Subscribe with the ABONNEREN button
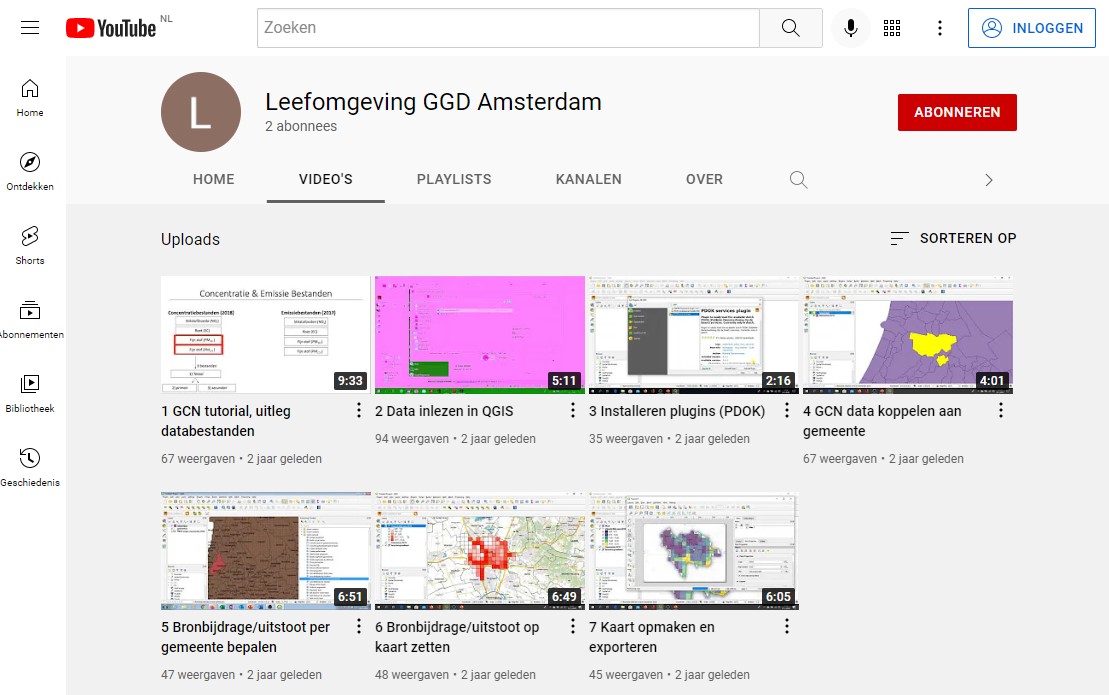 coord(957,112)
